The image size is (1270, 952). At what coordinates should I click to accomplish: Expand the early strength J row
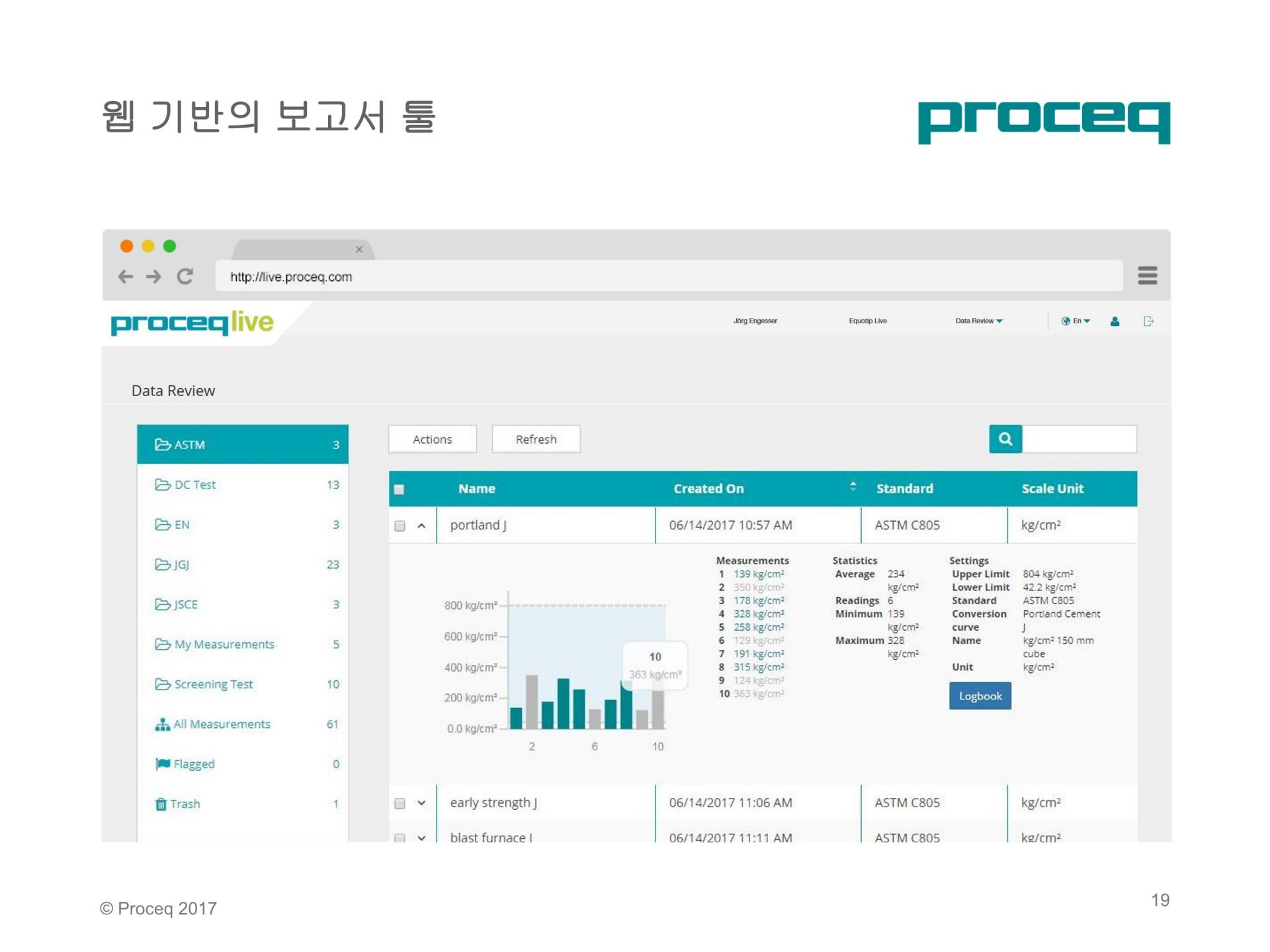tap(421, 803)
